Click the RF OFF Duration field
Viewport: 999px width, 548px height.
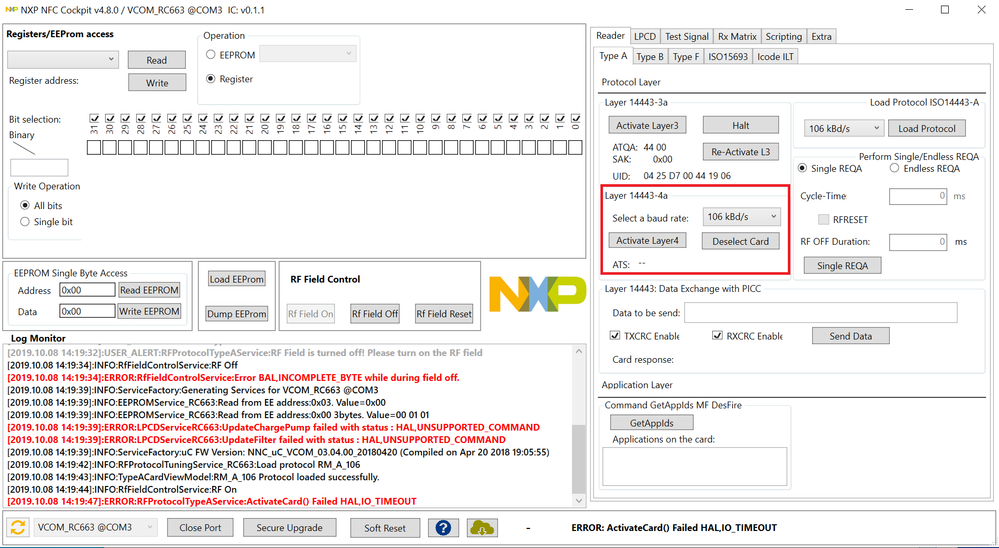coord(918,242)
